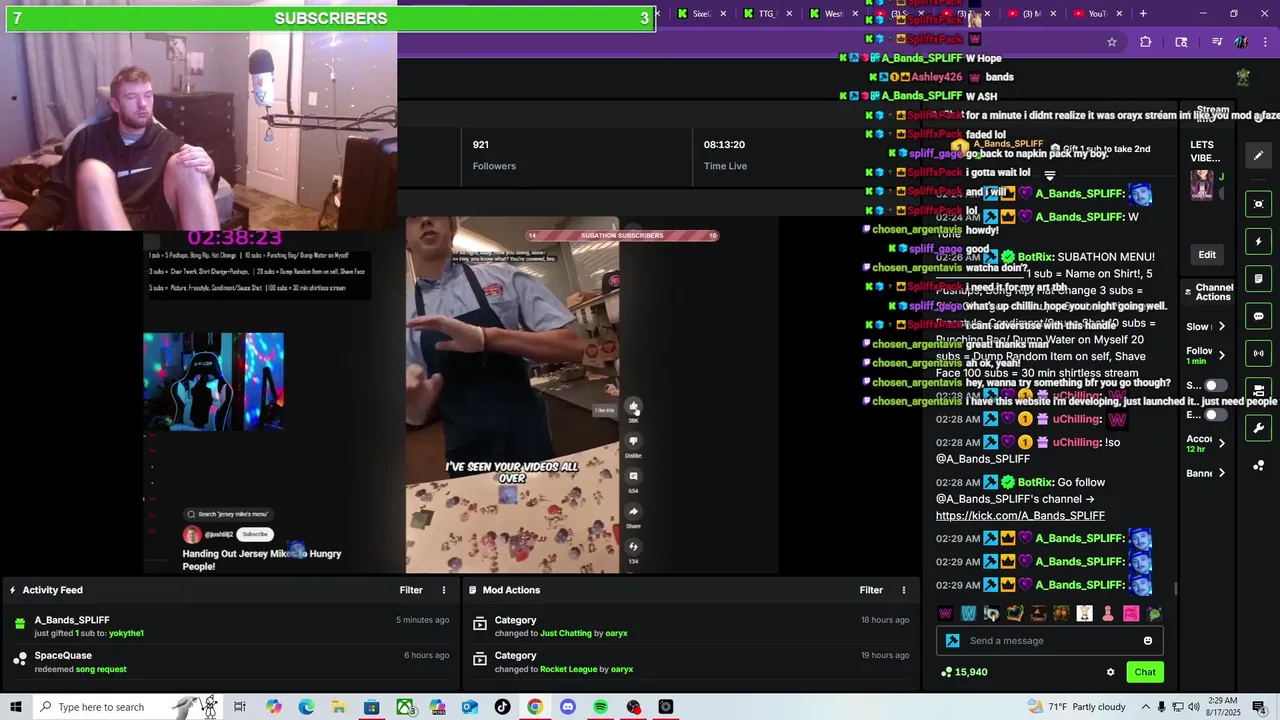Toggle the 'E...' channel action switch
This screenshot has height=720, width=1280.
[x=1215, y=415]
